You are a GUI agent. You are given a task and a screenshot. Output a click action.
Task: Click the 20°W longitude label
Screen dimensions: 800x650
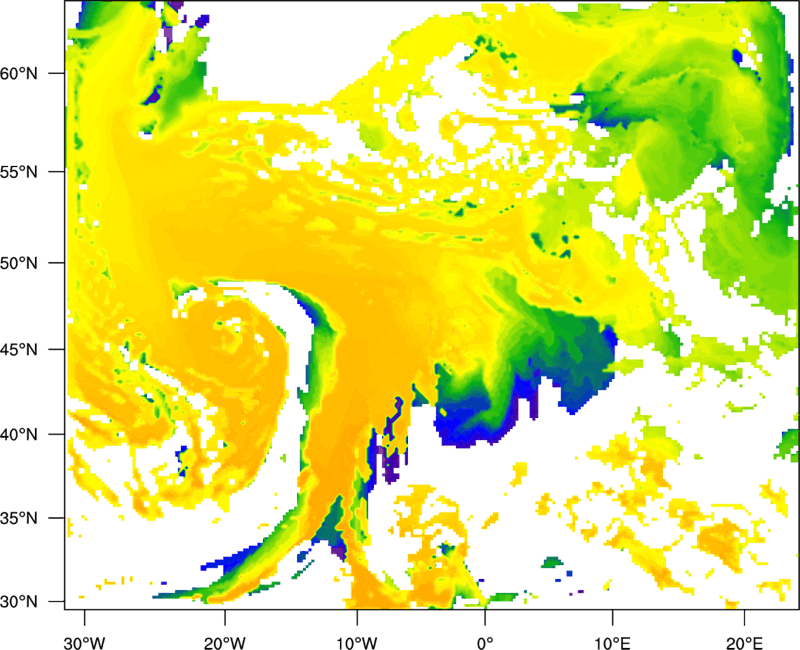(225, 643)
